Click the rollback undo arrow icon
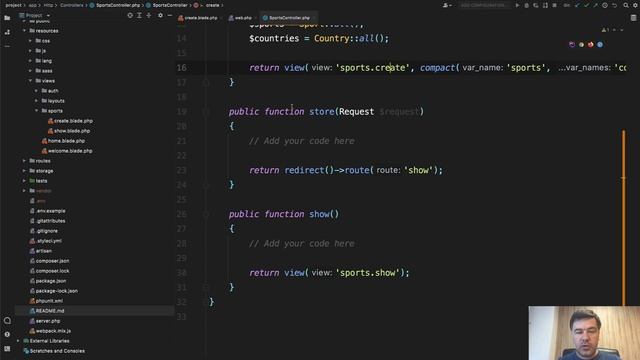This screenshot has height=360, width=640. coord(614,5)
